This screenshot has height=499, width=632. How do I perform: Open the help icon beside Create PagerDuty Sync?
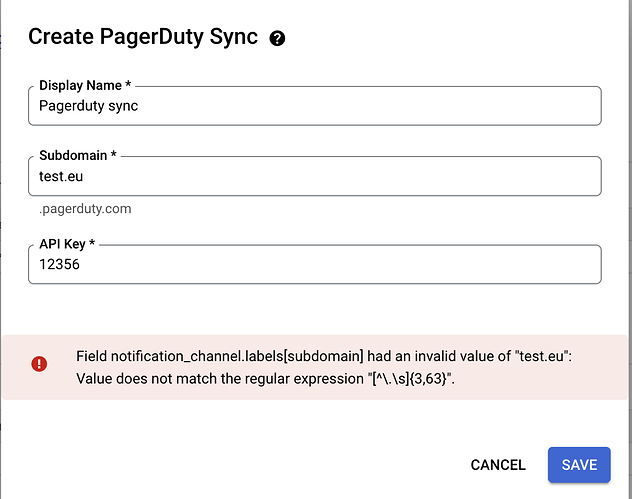(277, 38)
